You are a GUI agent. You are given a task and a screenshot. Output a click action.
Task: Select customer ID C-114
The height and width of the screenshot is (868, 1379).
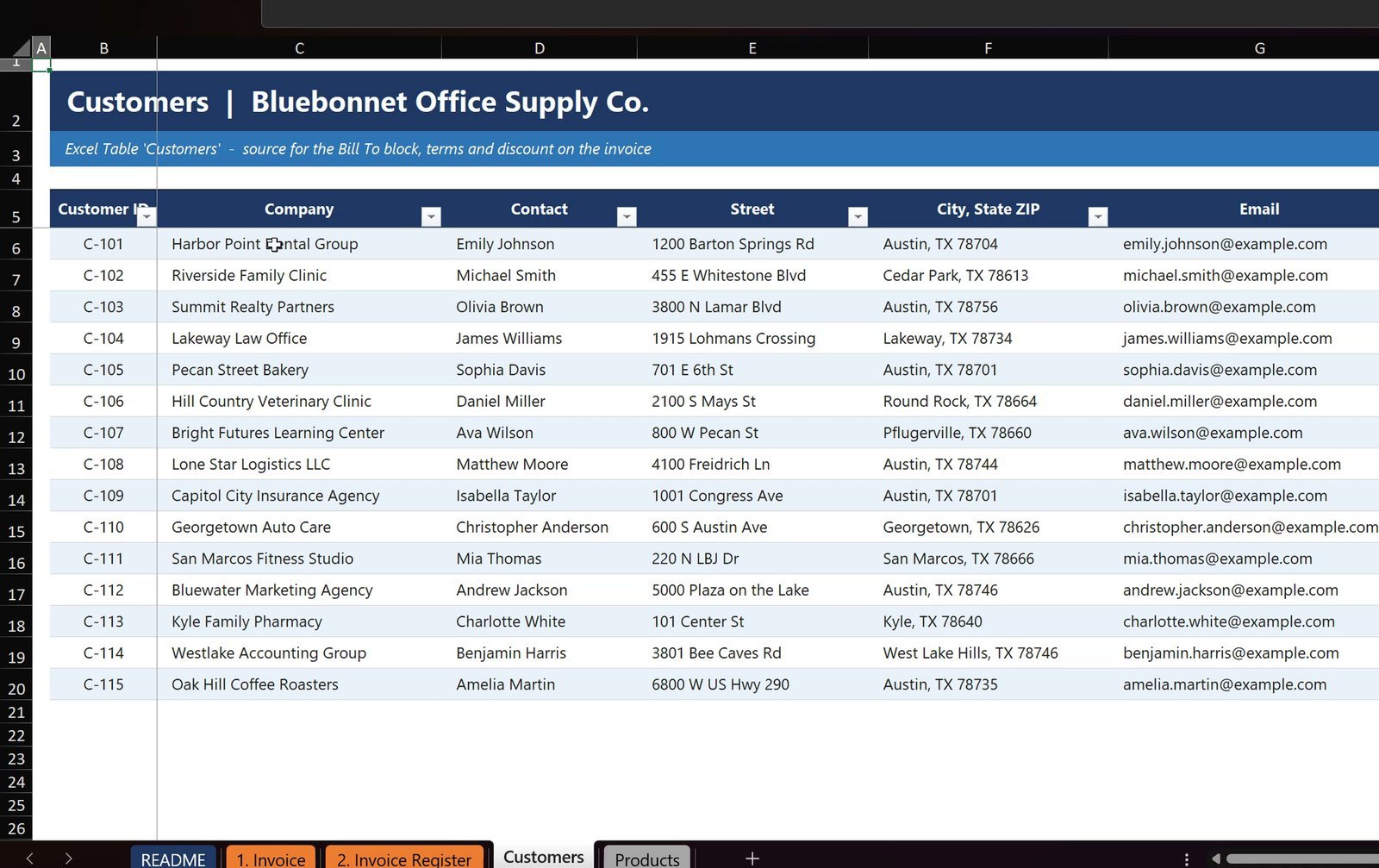point(103,653)
